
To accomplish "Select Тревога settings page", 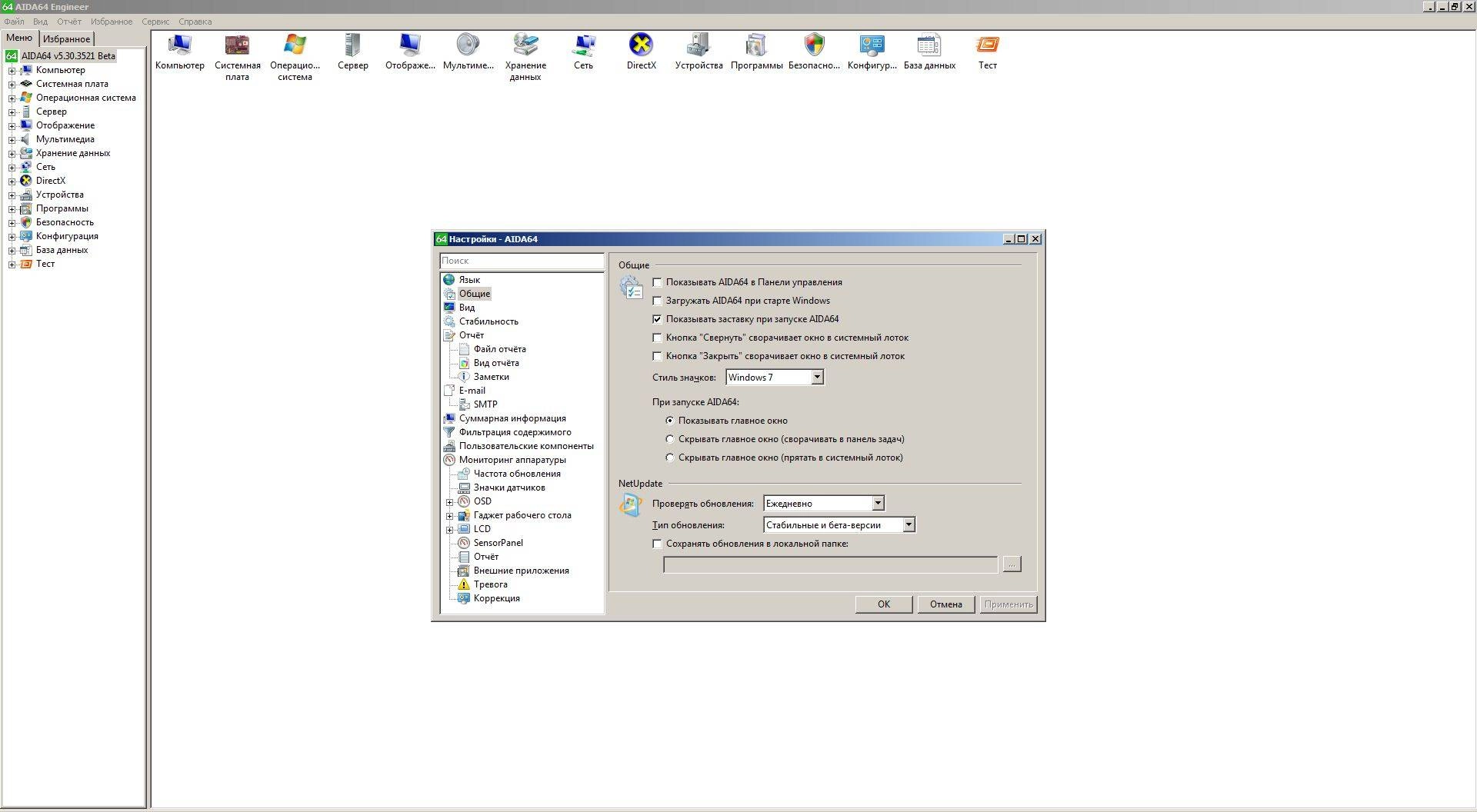I will (x=490, y=584).
